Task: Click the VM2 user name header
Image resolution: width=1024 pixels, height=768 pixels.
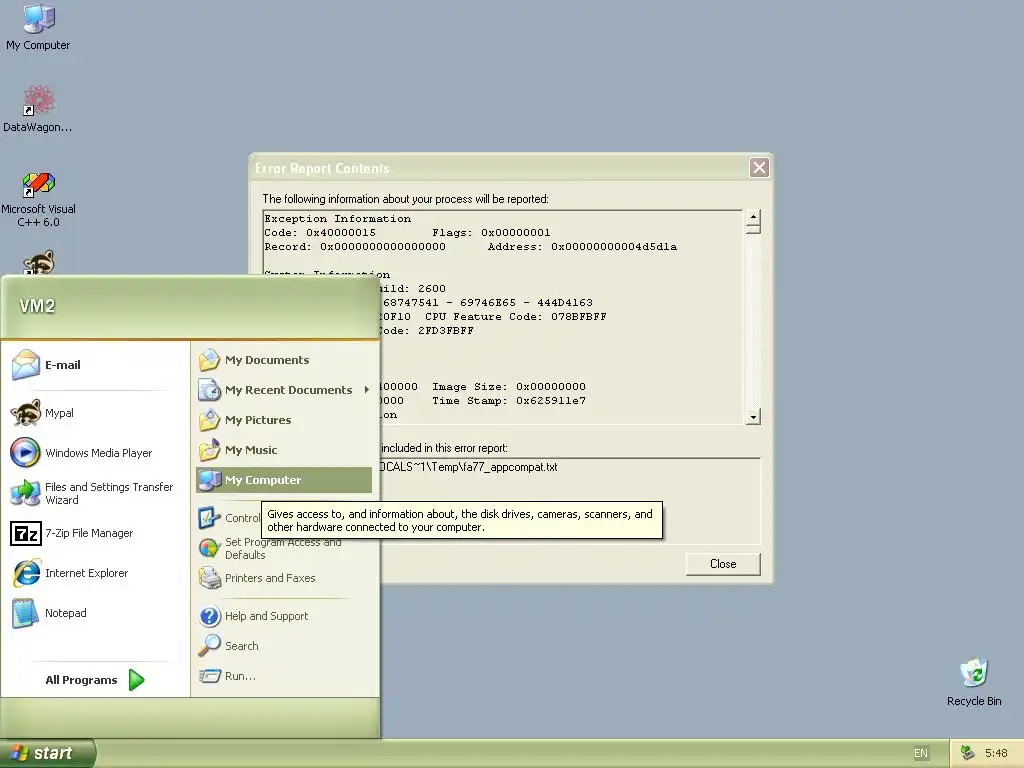Action: 37,306
